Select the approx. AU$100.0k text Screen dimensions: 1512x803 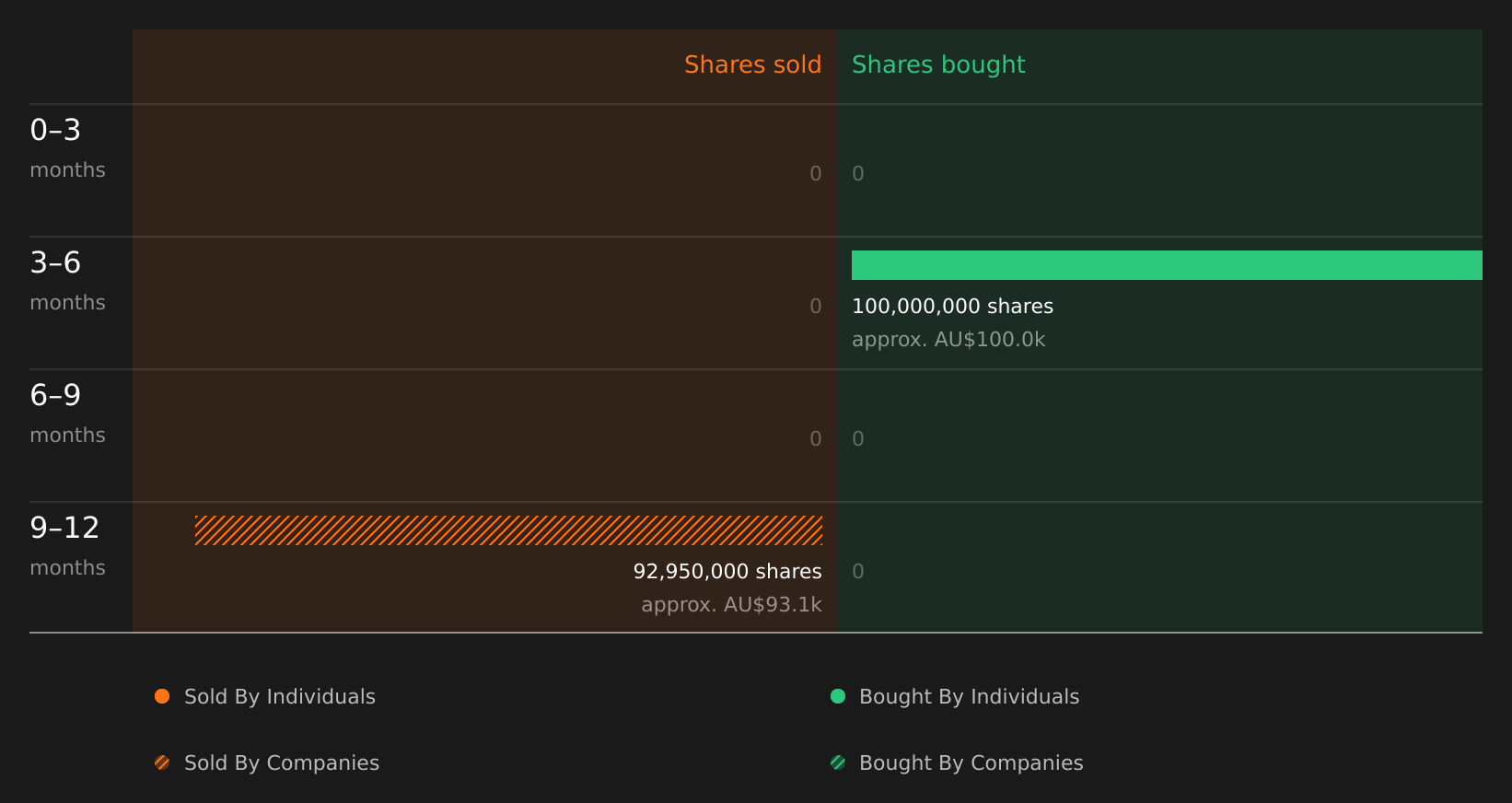948,340
